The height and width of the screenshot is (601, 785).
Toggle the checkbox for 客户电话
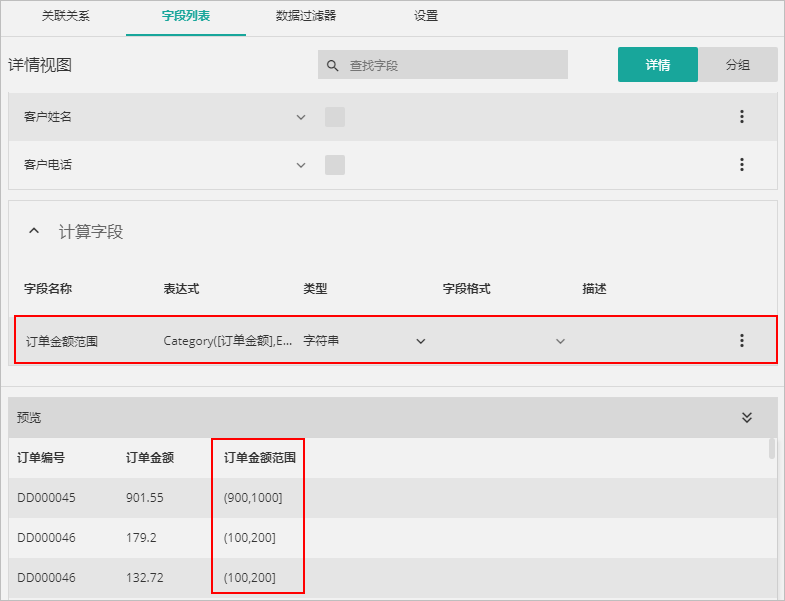click(335, 165)
